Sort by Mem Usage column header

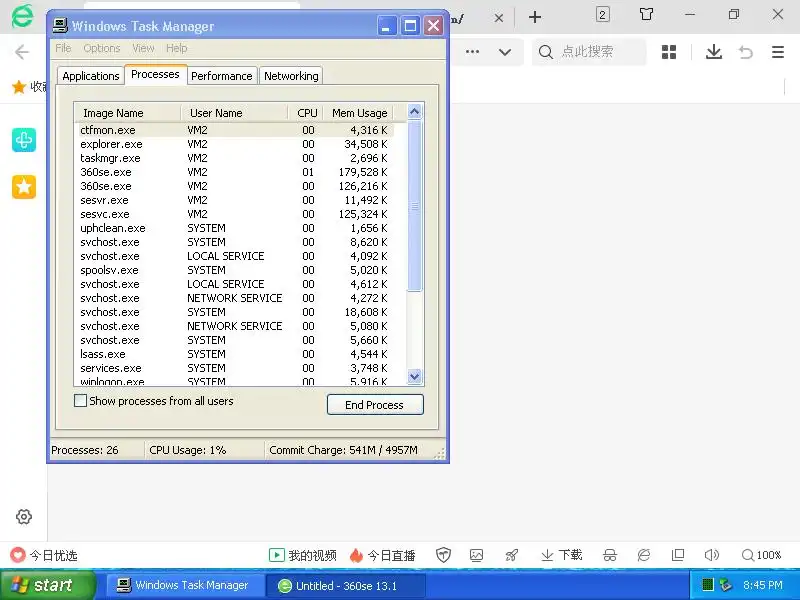click(x=359, y=113)
